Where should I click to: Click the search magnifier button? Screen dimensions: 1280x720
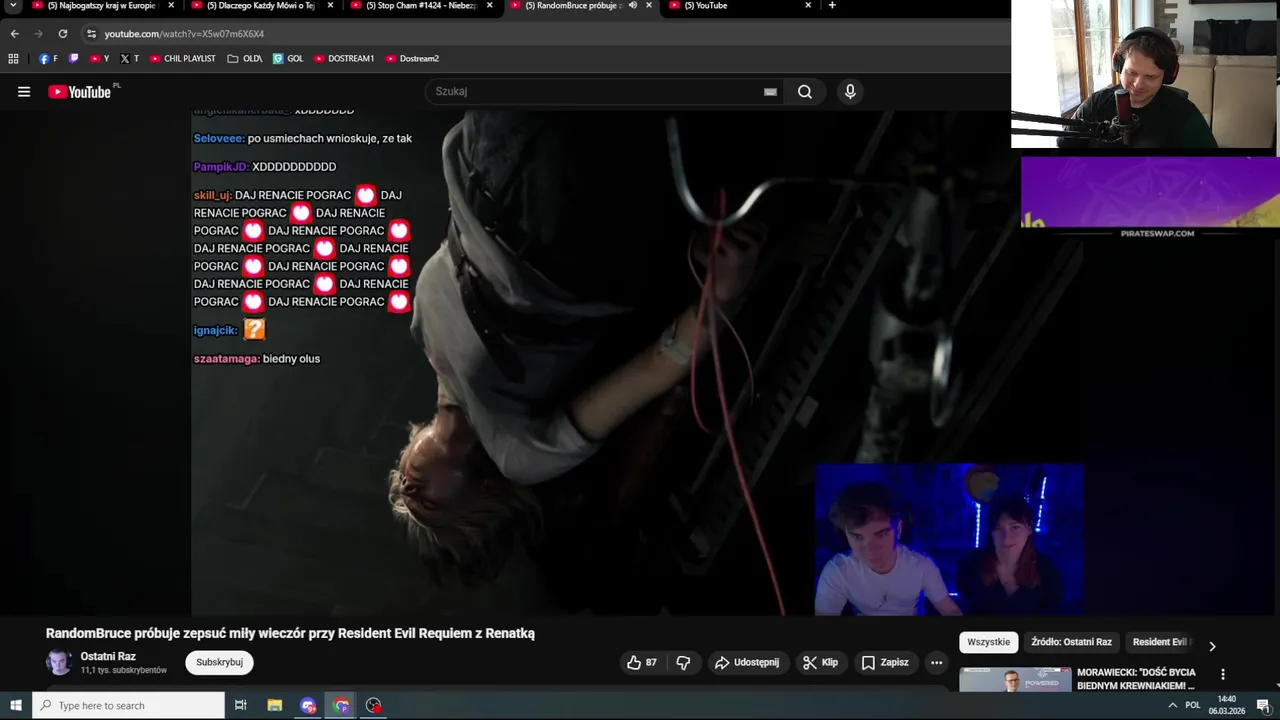coord(805,92)
